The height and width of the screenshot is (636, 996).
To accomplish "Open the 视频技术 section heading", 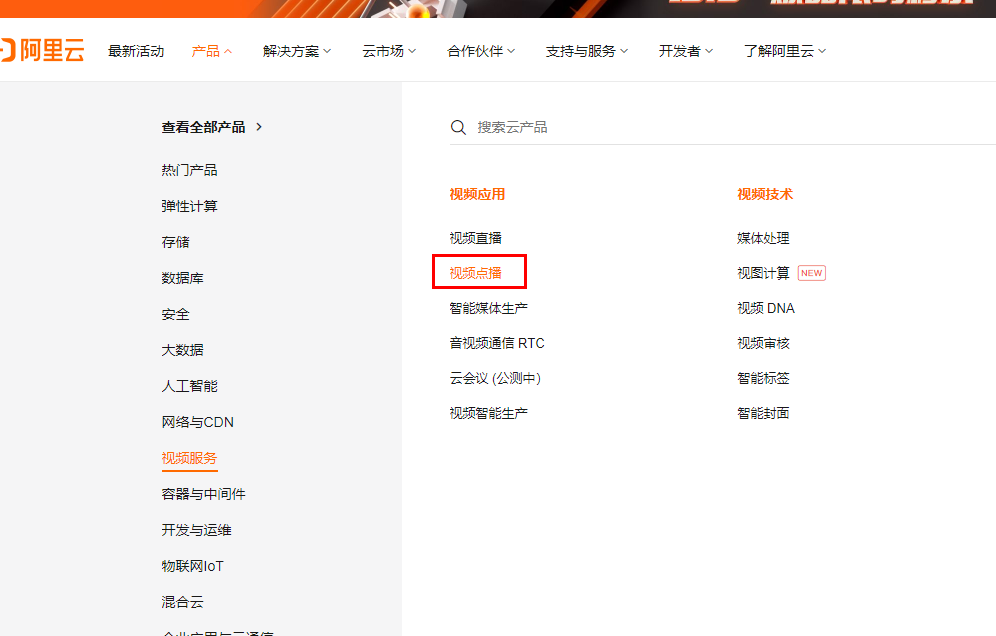I will coord(765,194).
